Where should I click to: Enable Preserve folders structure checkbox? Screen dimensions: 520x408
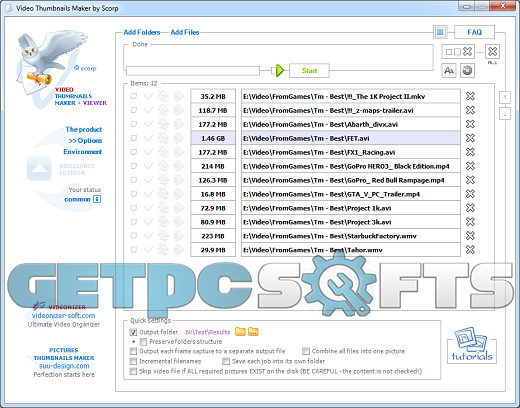click(143, 342)
